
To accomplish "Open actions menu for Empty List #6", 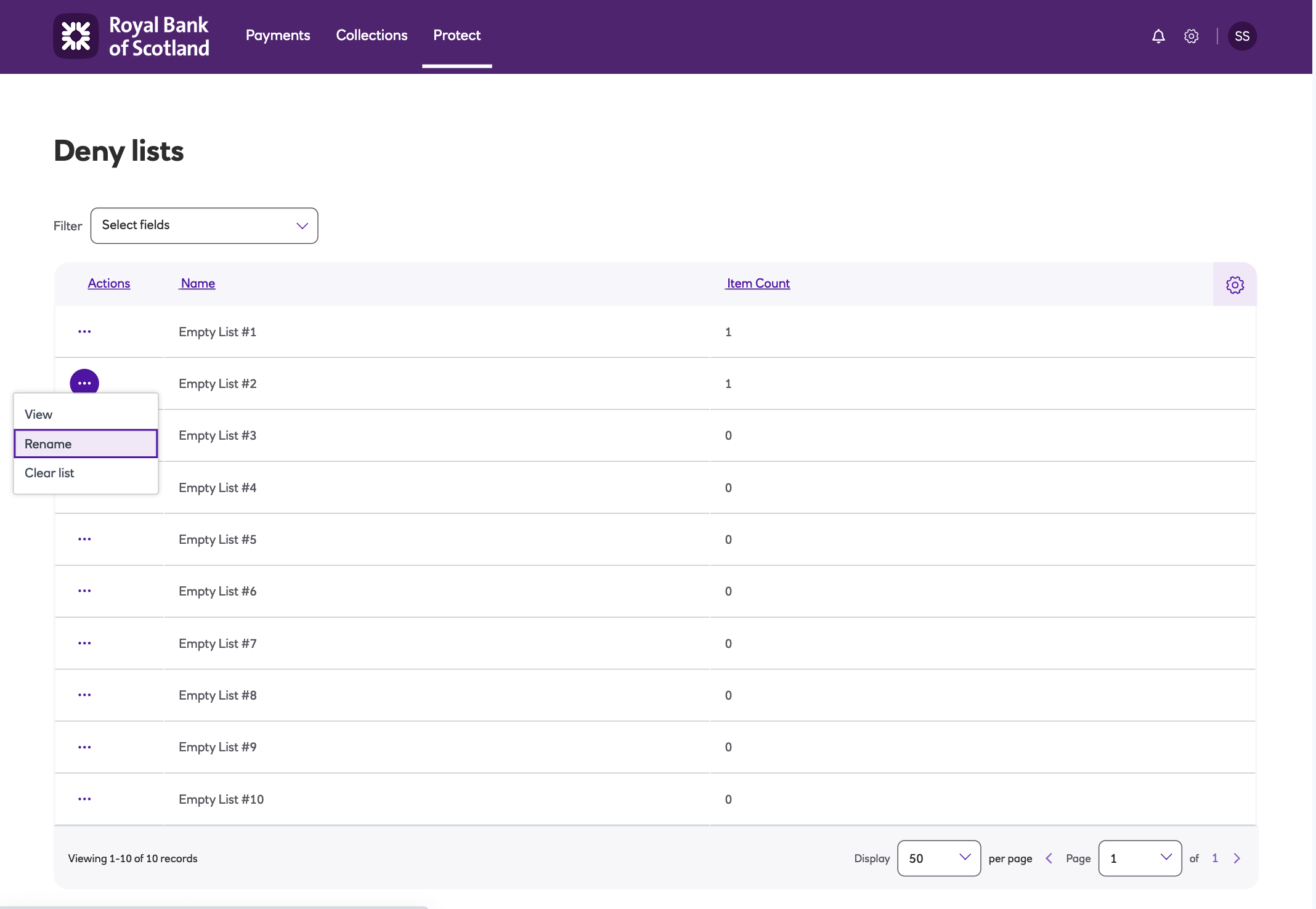I will (x=84, y=591).
